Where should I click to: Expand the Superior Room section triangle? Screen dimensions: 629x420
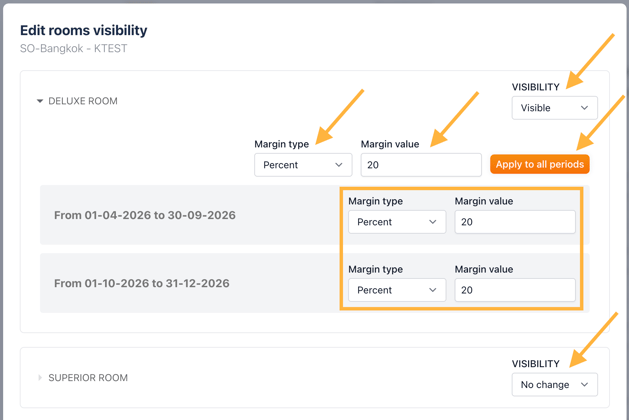[40, 378]
